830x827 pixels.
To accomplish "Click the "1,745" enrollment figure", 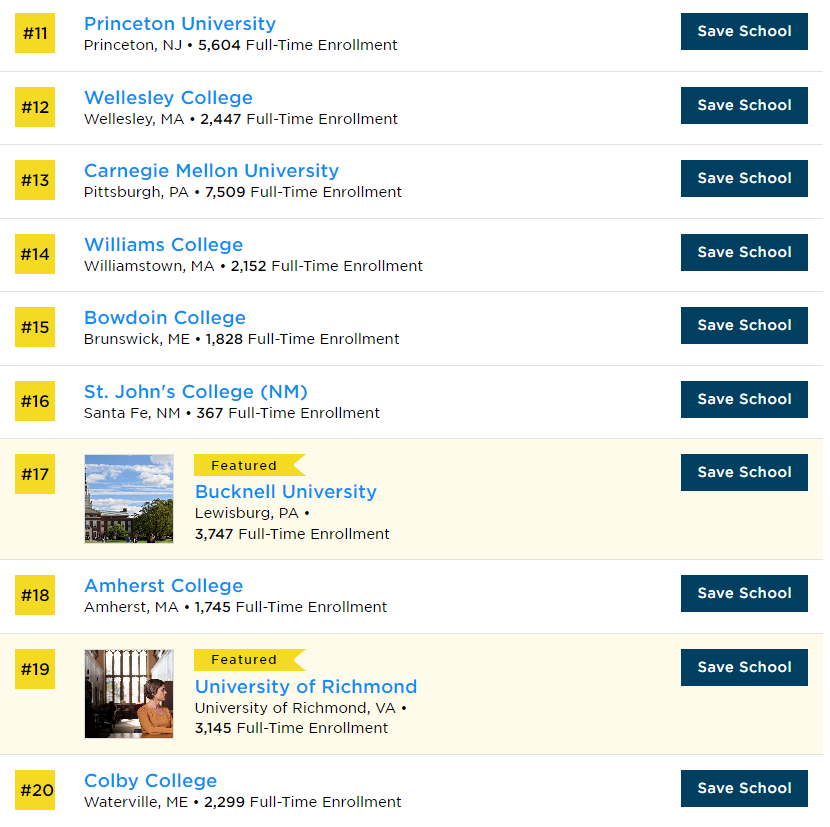I will tap(213, 607).
